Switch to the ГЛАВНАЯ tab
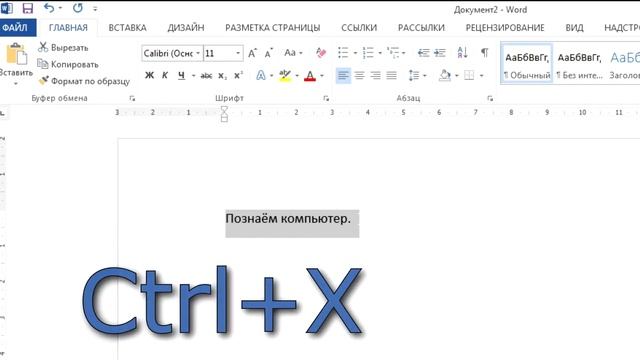The width and height of the screenshot is (640, 360). click(x=68, y=28)
